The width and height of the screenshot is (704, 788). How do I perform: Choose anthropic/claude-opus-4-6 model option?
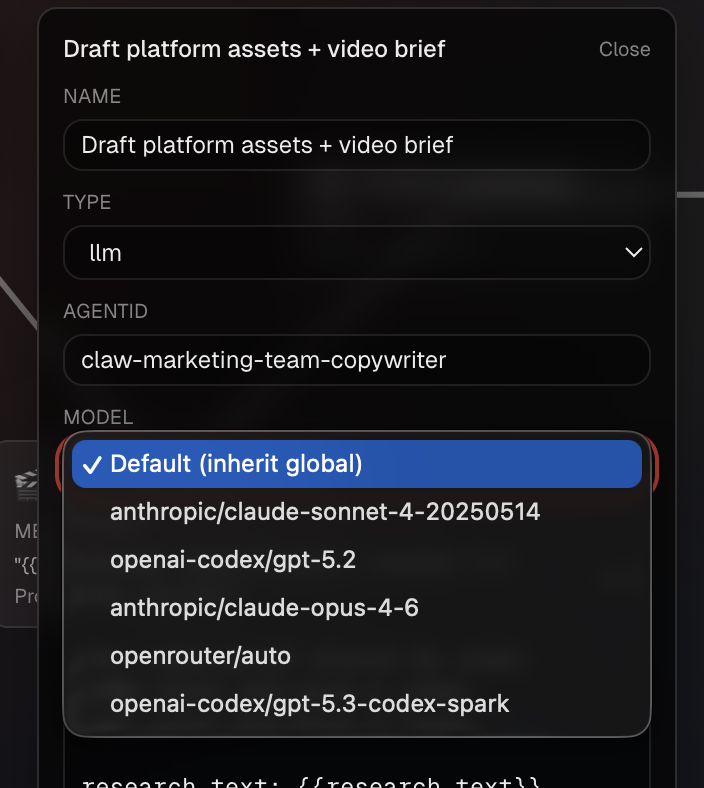coord(357,608)
